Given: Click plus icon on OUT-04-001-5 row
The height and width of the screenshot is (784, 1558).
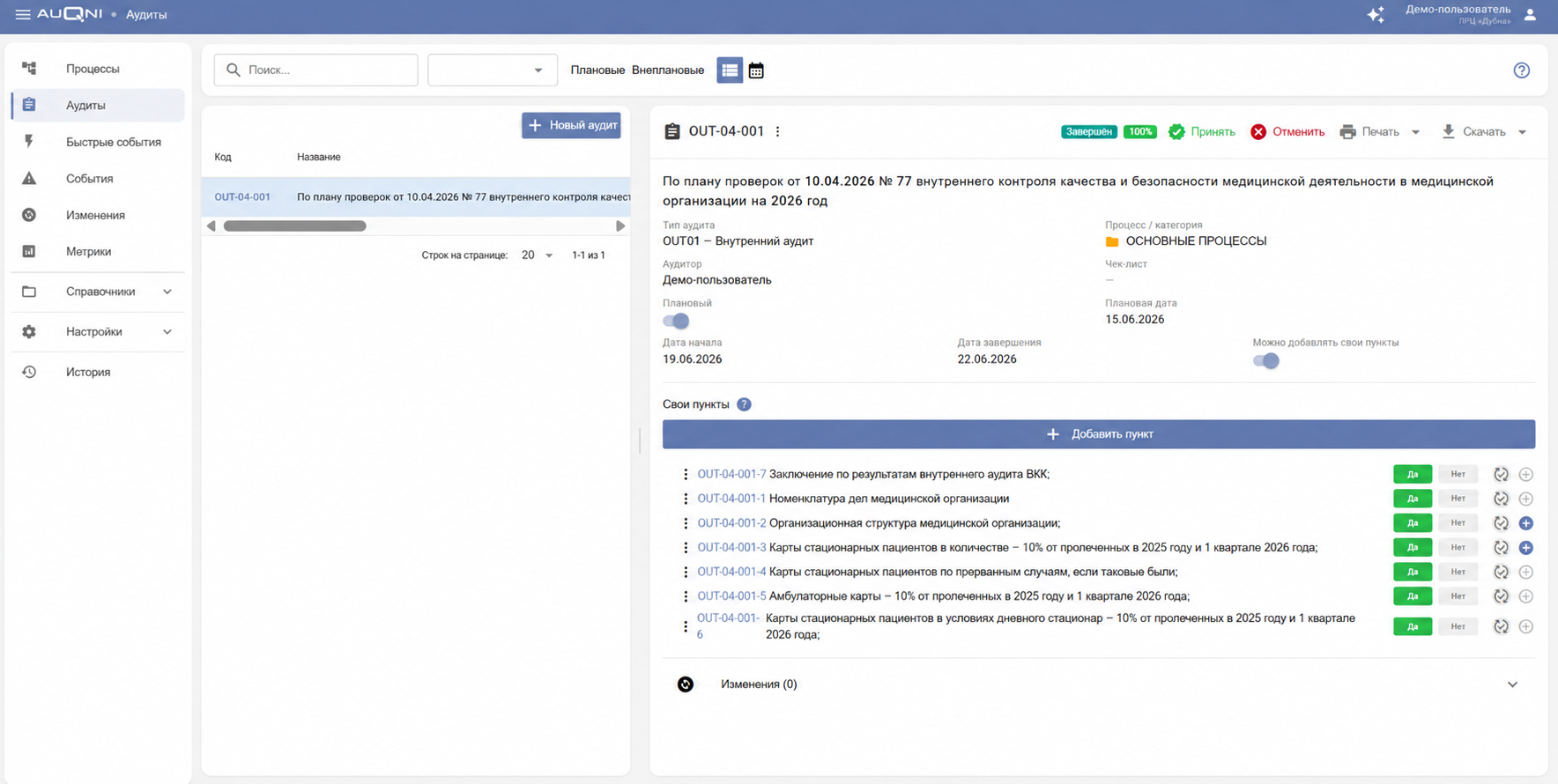Looking at the screenshot, I should (x=1526, y=596).
